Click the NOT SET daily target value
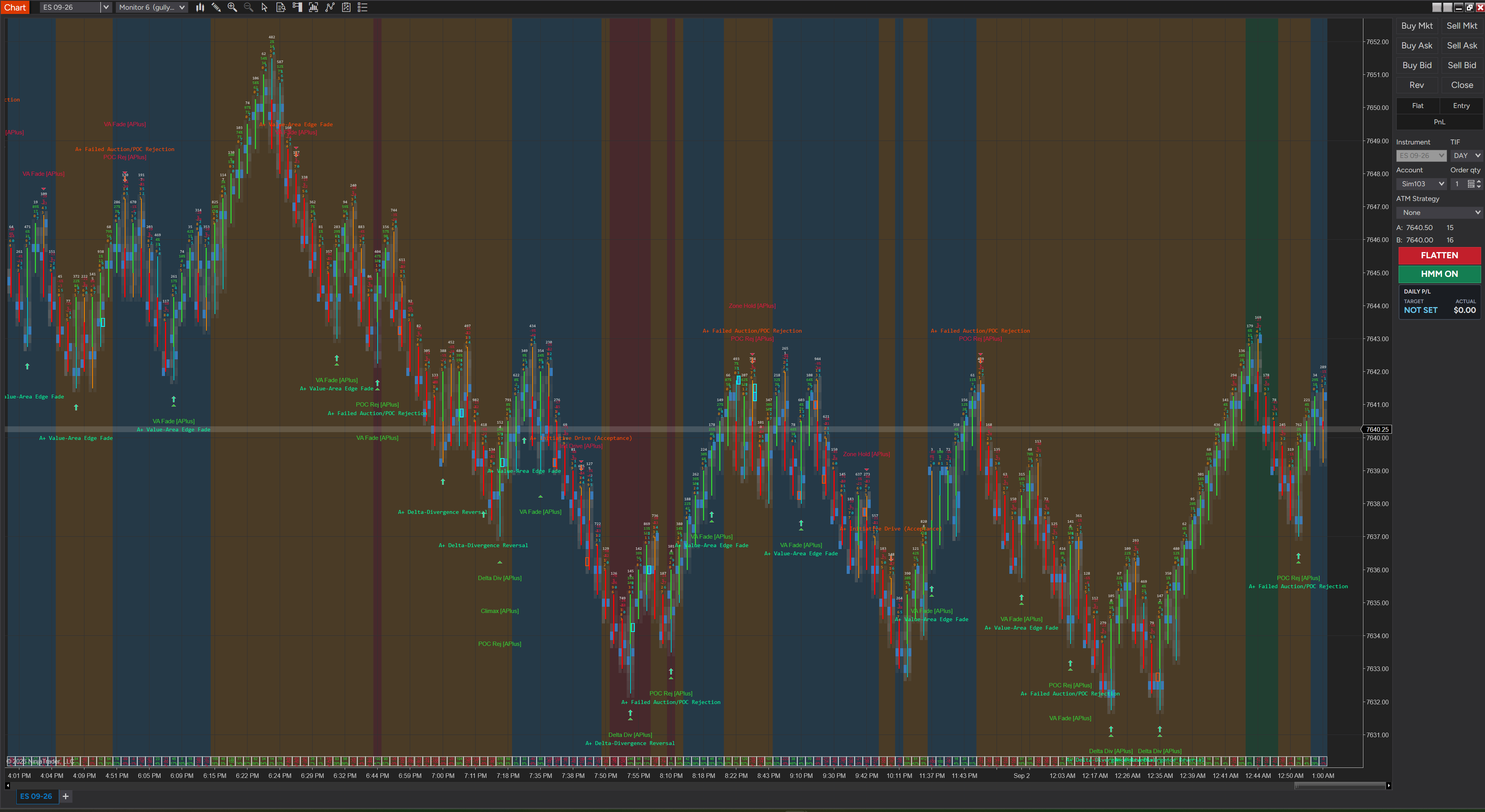The image size is (1485, 812). [1420, 310]
